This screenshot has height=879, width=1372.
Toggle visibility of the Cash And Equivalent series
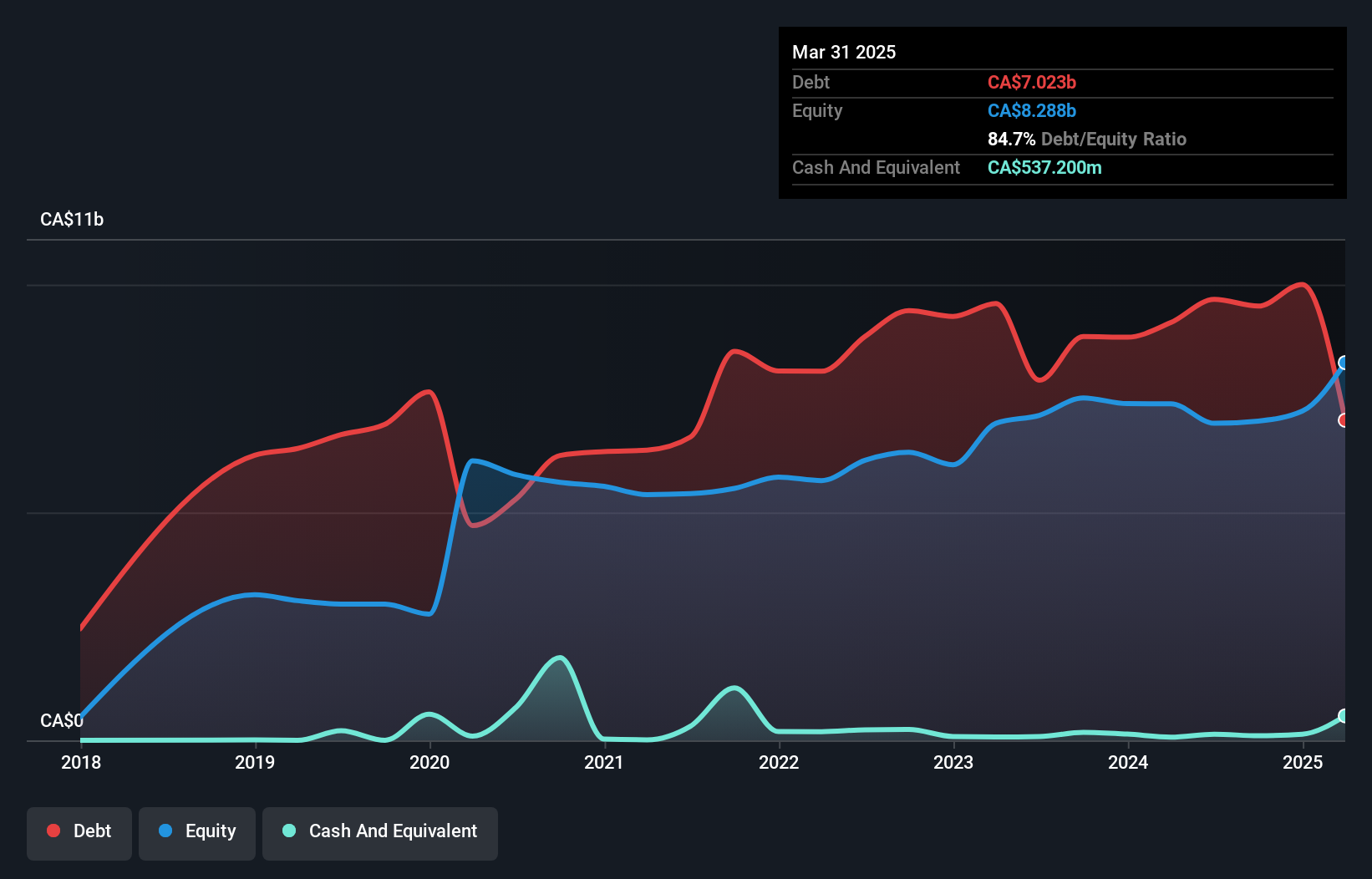click(x=380, y=831)
